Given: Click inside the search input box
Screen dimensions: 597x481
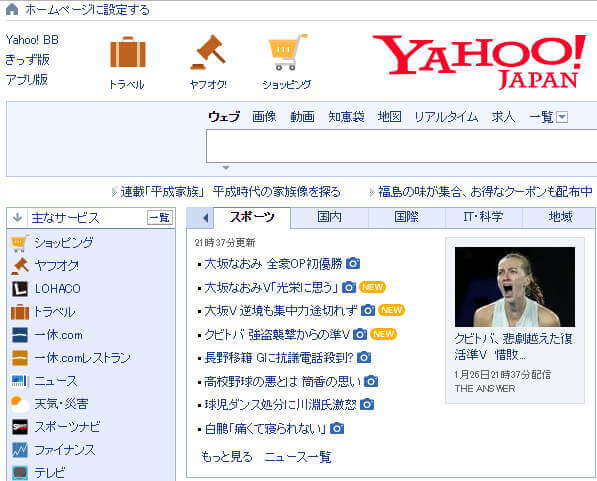Looking at the screenshot, I should click(x=402, y=146).
